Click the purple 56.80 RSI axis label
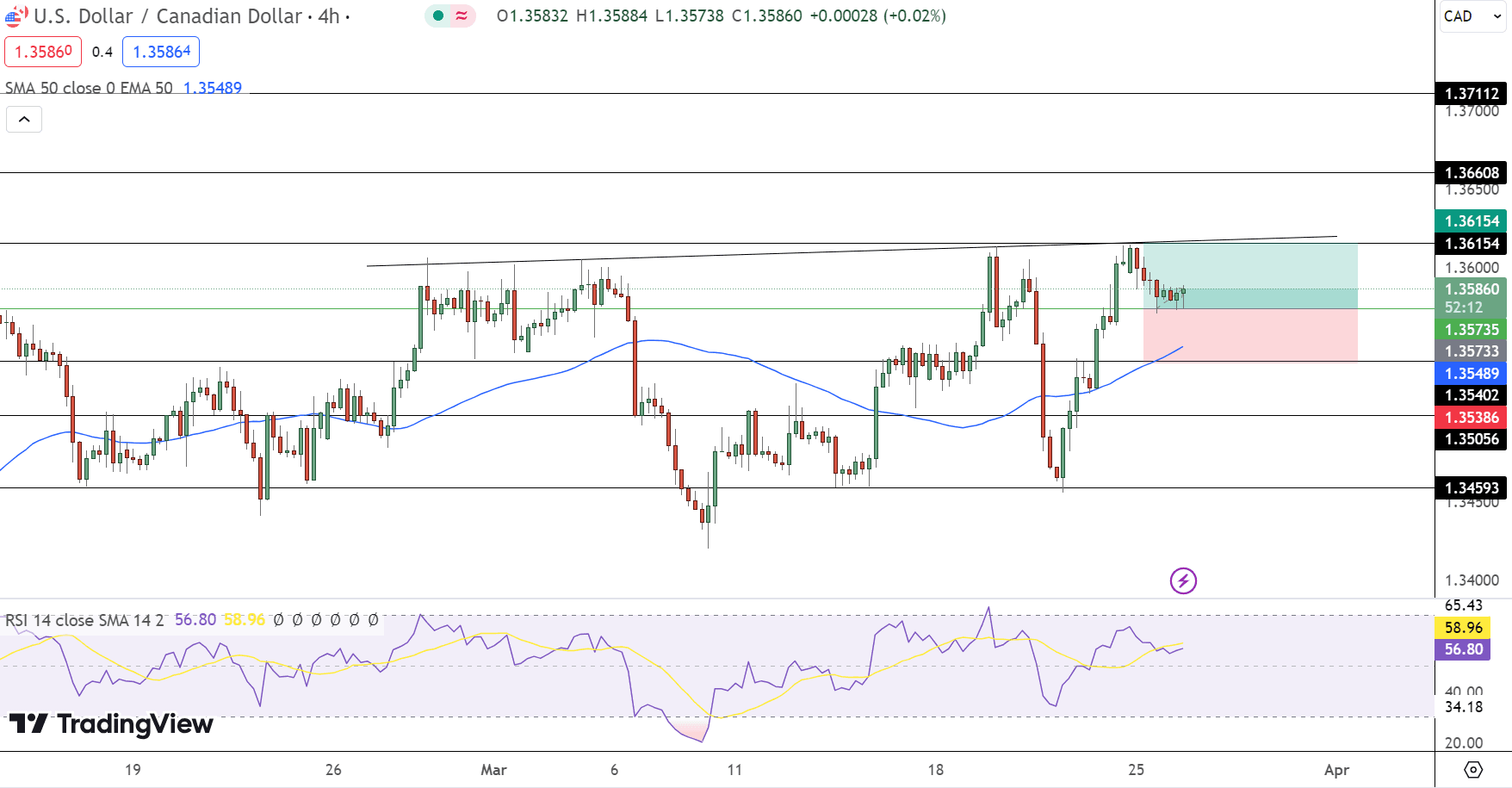This screenshot has width=1512, height=788. pyautogui.click(x=1463, y=649)
